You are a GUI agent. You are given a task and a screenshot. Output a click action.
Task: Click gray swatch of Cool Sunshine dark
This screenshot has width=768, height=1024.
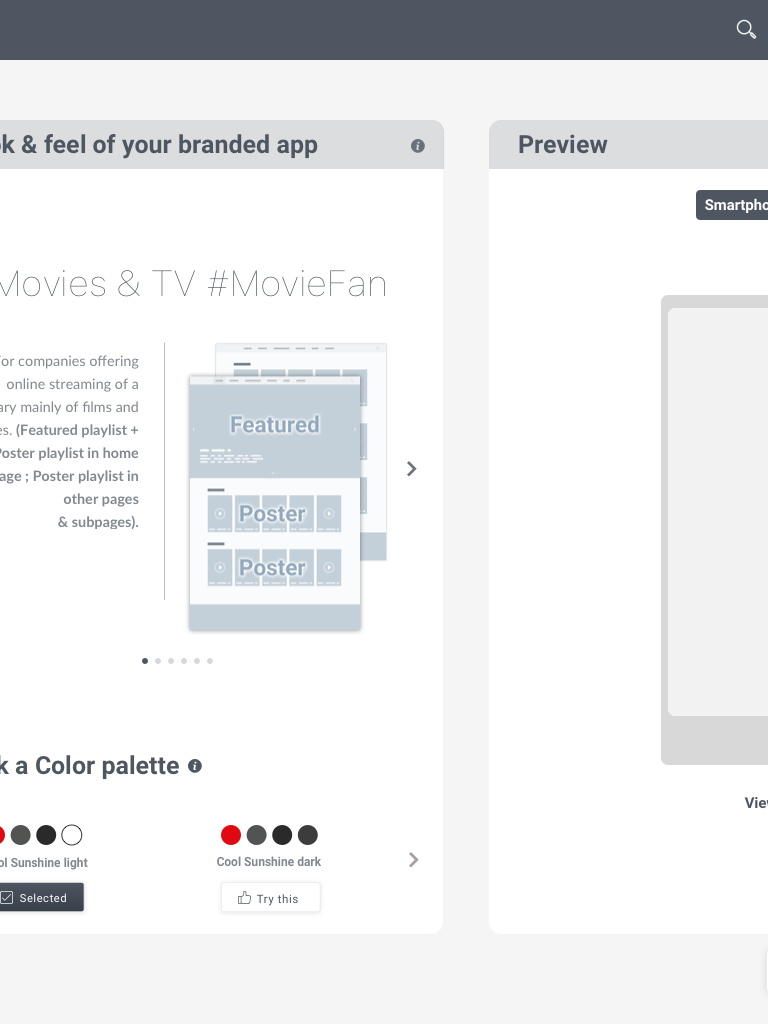click(257, 835)
